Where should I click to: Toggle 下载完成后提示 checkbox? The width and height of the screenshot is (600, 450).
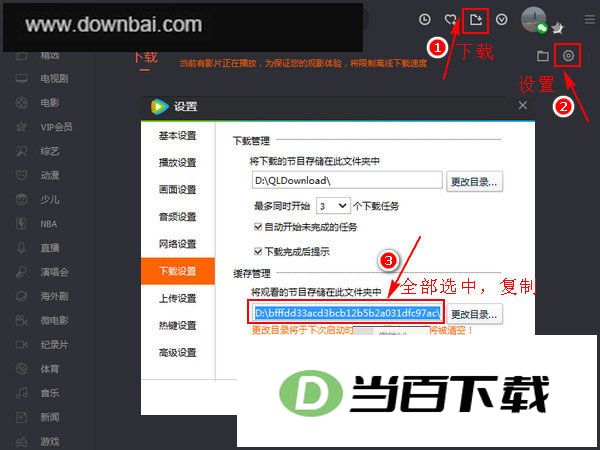point(258,251)
